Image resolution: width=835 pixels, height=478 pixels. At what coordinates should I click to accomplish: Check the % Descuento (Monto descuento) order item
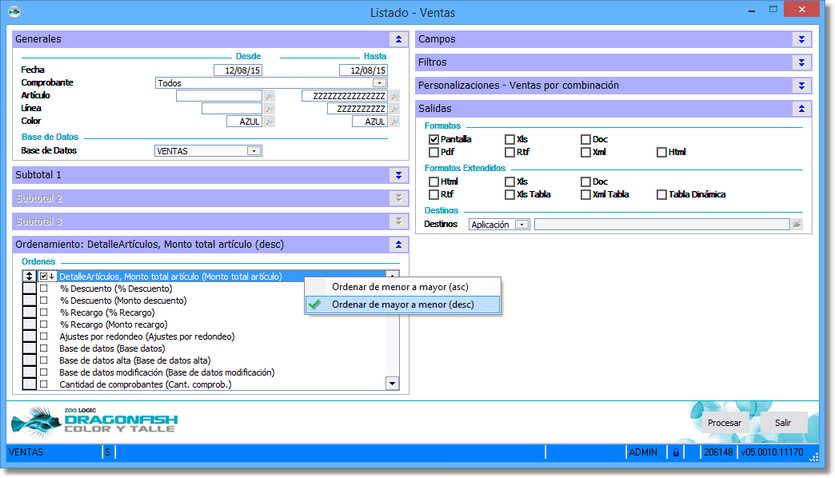pos(43,300)
